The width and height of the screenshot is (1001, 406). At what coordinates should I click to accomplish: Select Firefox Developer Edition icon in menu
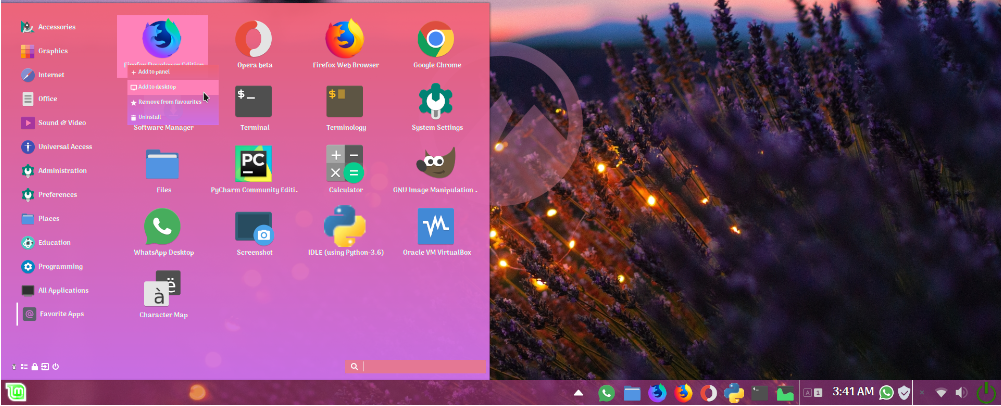point(162,40)
